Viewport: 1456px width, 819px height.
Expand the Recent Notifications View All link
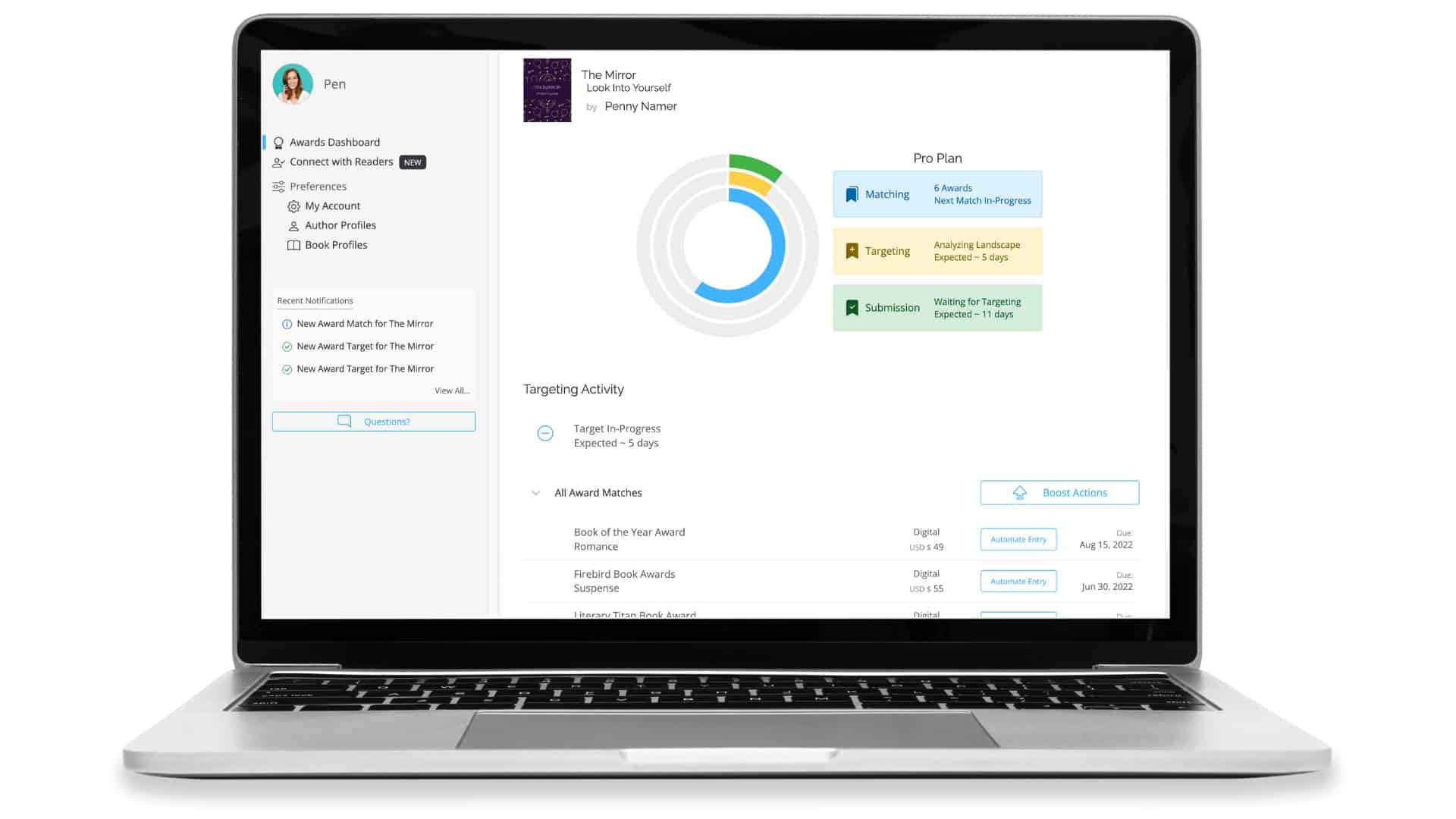point(451,390)
